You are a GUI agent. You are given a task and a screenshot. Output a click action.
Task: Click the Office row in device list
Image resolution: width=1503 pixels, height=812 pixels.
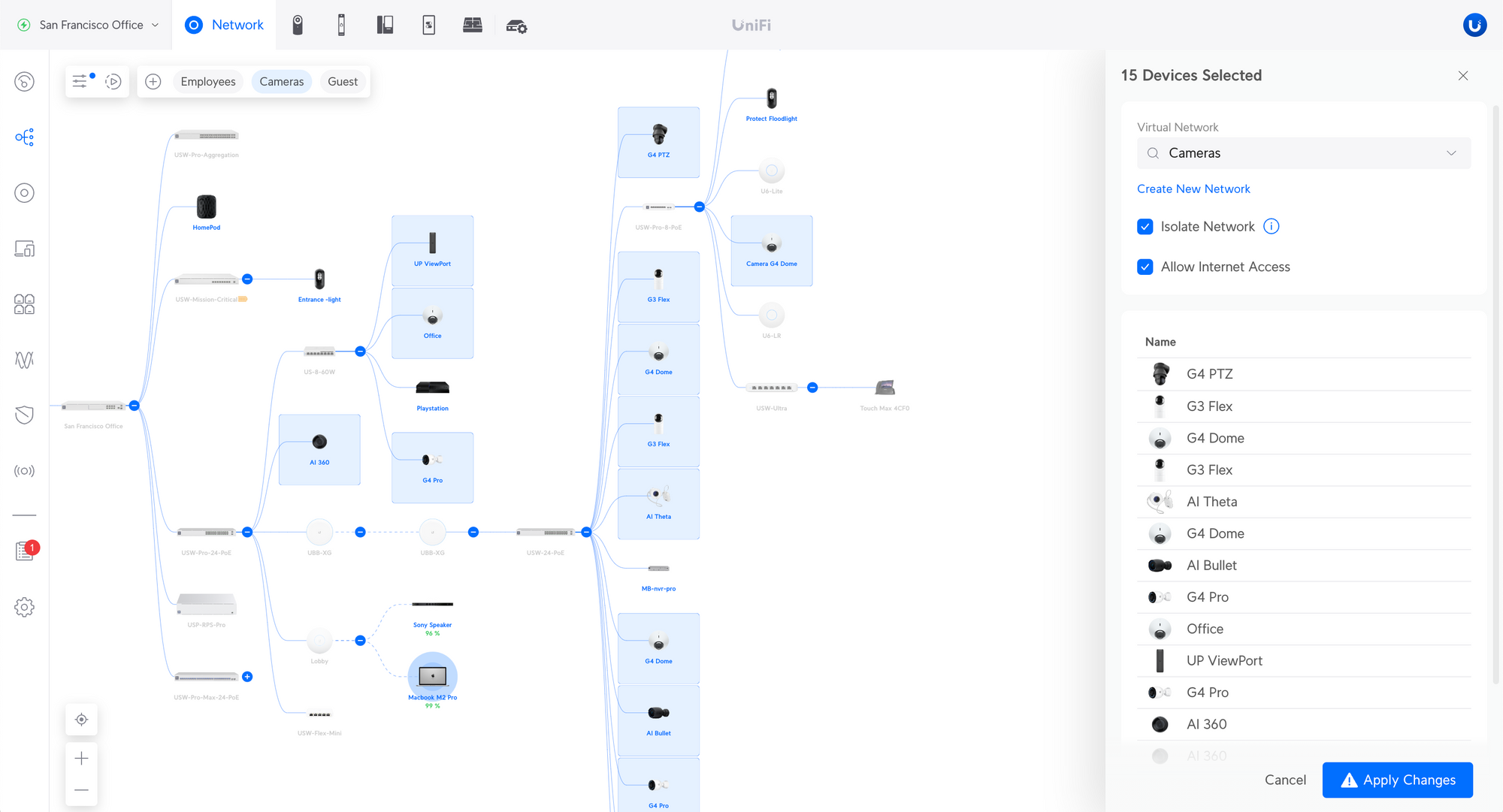click(1304, 629)
